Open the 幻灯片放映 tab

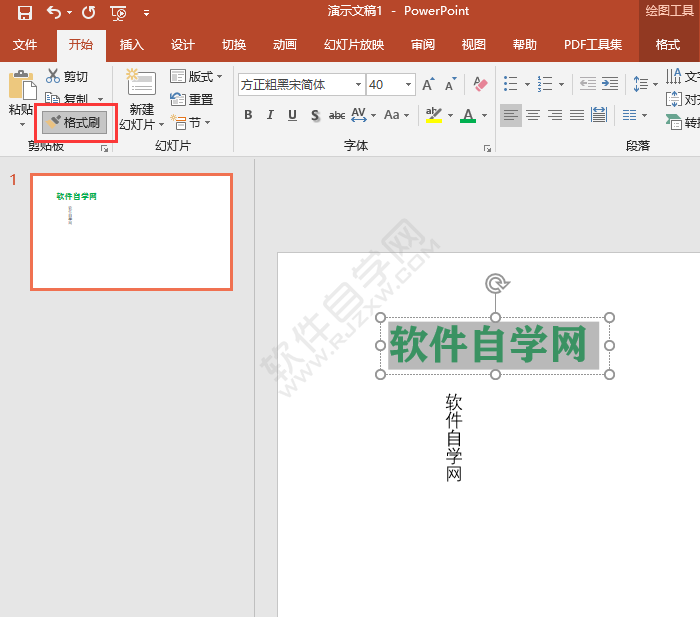coord(354,45)
